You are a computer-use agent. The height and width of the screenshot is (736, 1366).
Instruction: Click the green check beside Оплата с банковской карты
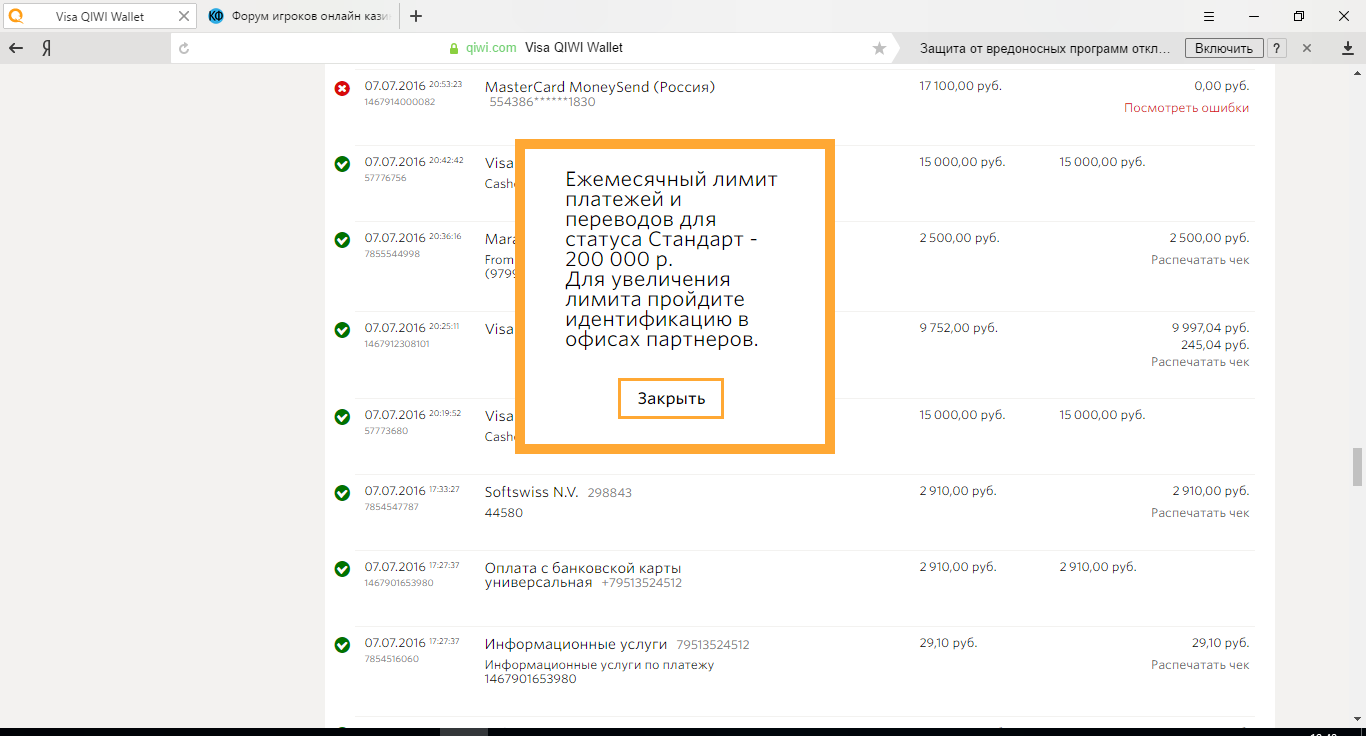(342, 569)
